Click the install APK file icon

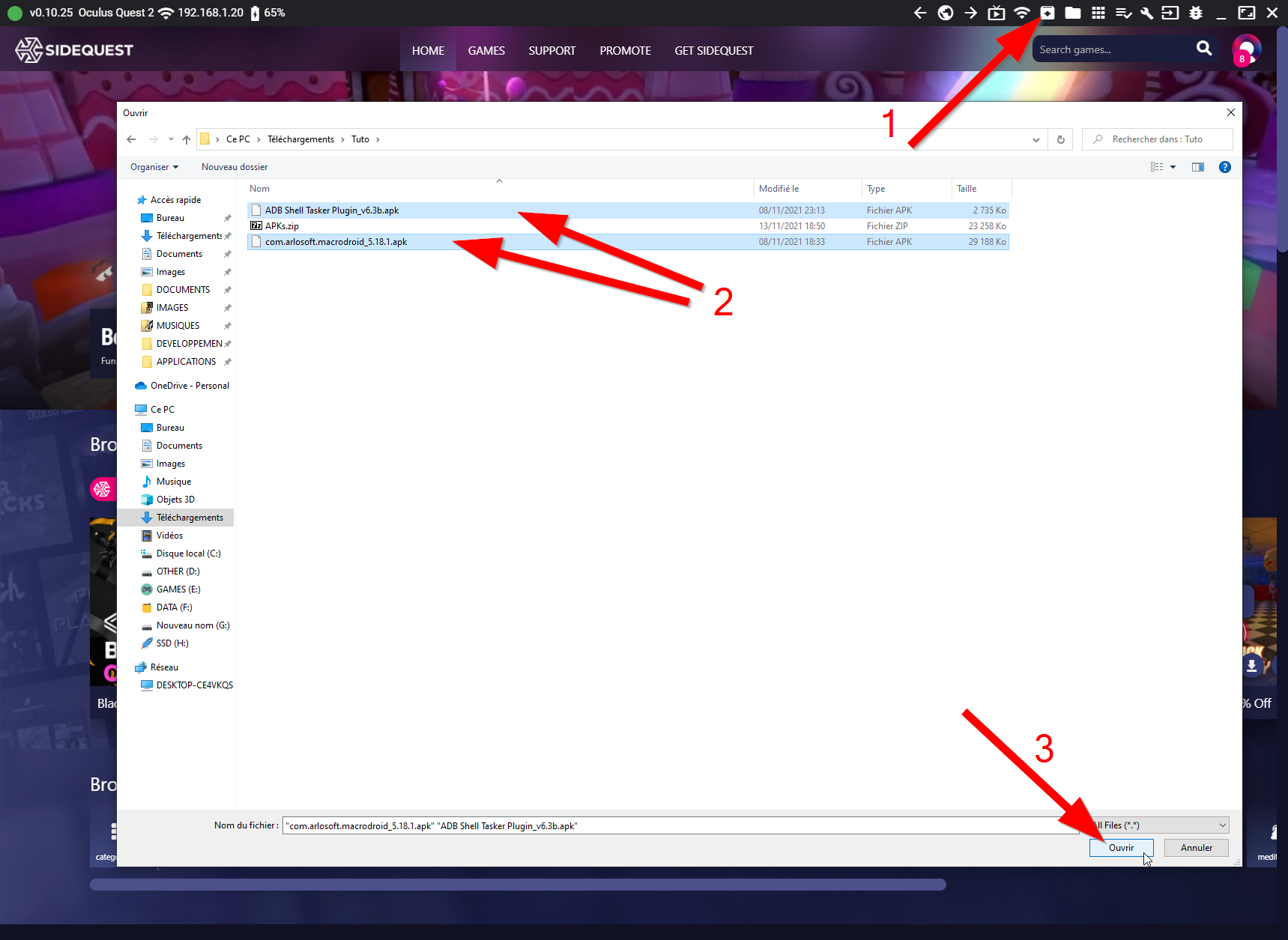[x=1047, y=13]
